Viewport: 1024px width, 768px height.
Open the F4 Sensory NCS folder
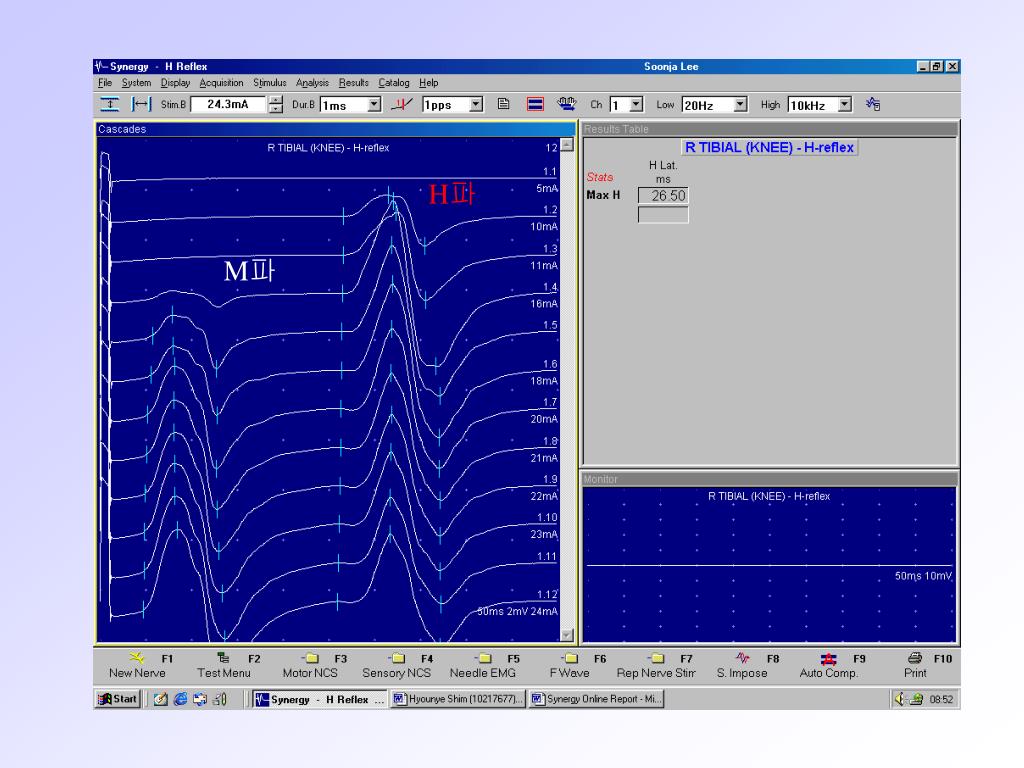coord(397,658)
